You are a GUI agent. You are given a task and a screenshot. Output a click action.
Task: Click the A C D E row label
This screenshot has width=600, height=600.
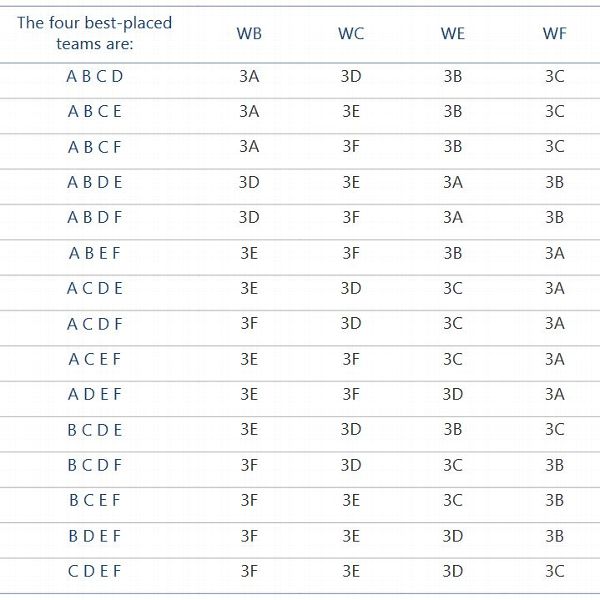pyautogui.click(x=95, y=289)
